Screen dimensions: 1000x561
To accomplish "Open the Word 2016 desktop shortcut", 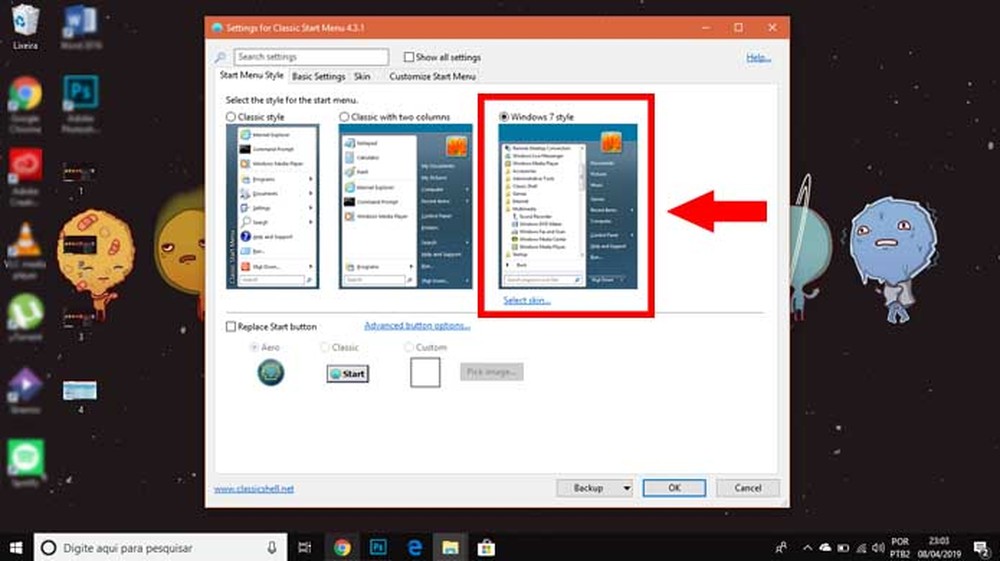I will click(x=80, y=27).
